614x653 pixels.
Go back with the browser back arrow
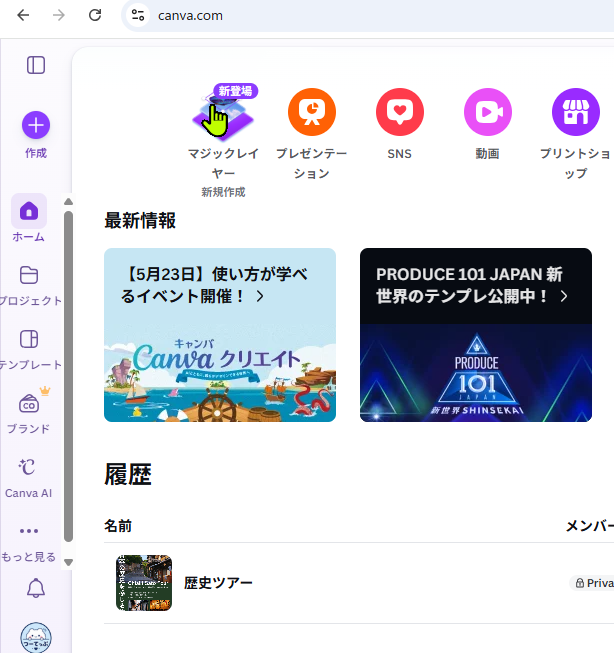point(23,15)
